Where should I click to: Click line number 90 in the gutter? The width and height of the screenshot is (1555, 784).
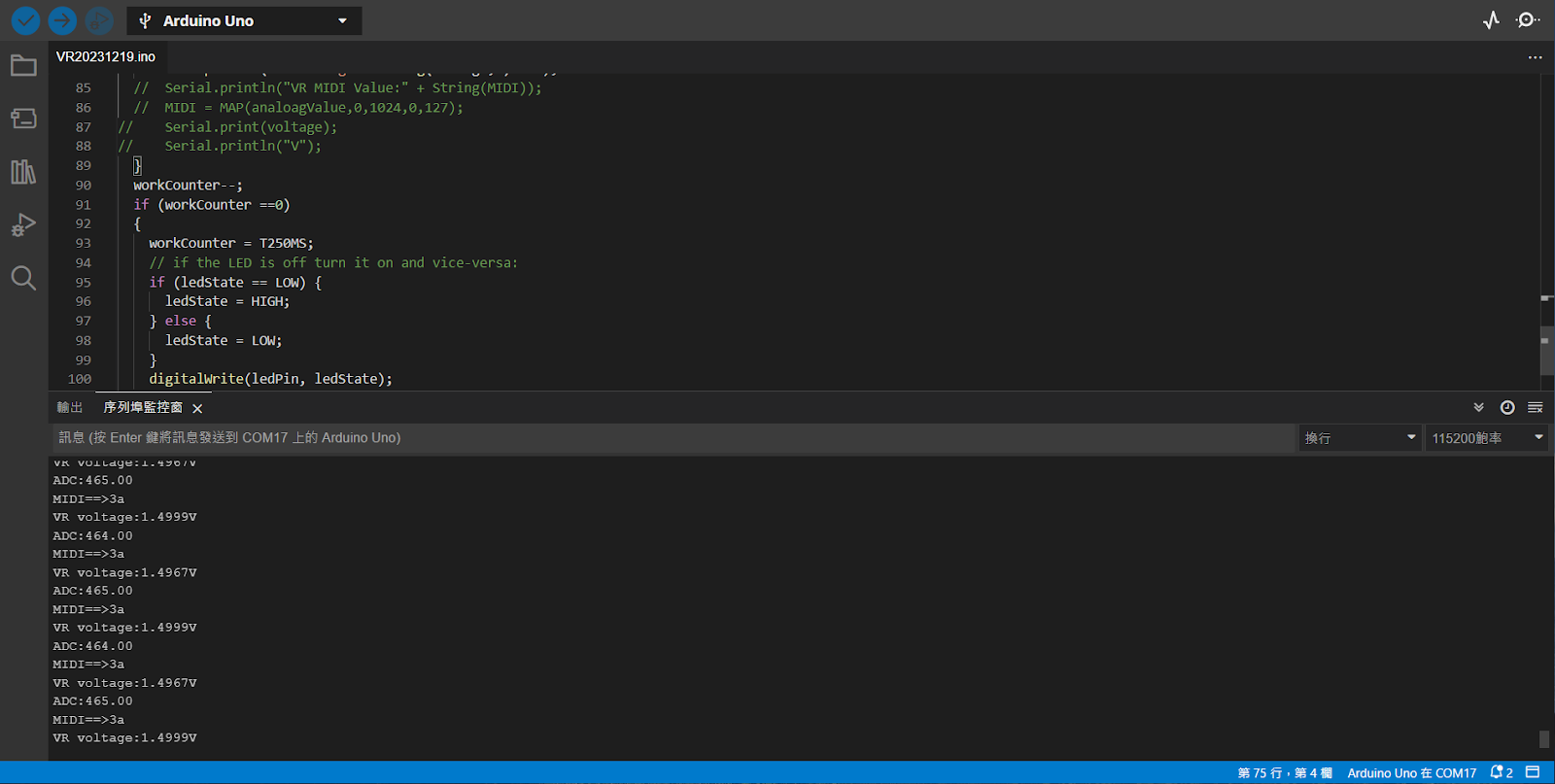click(84, 186)
